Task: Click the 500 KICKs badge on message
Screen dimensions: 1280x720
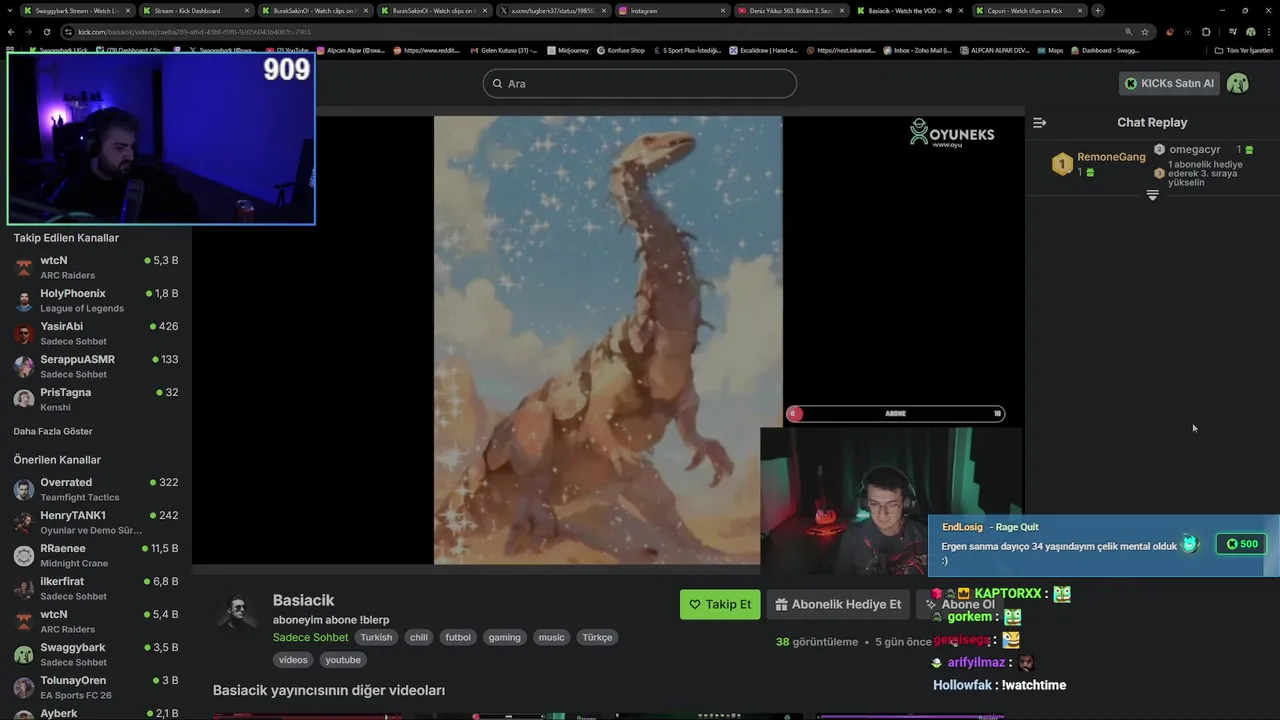Action: coord(1242,544)
